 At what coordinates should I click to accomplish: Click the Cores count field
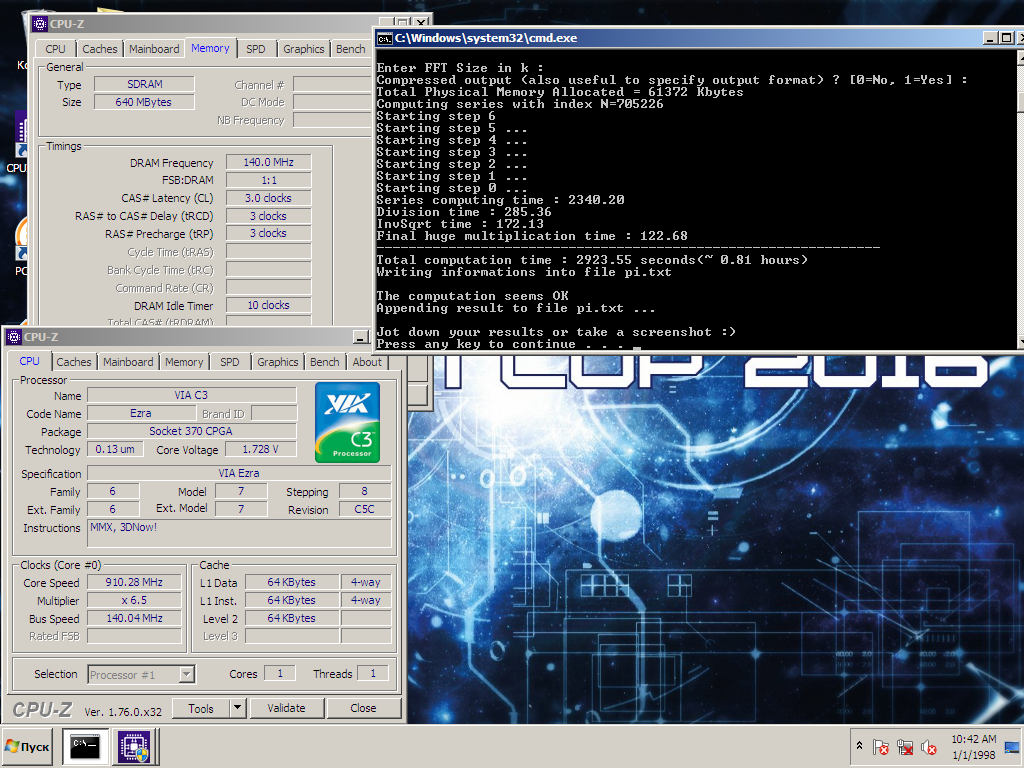[x=280, y=673]
